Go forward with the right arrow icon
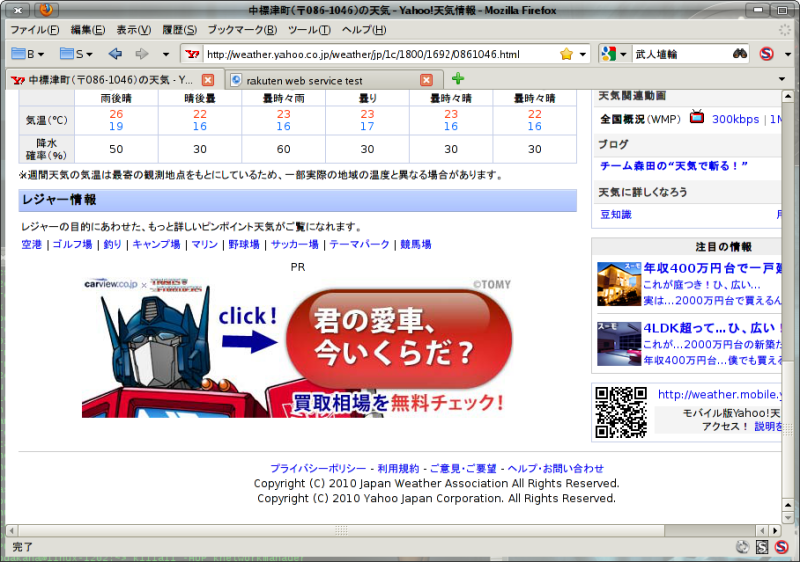The height and width of the screenshot is (562, 800). 141,54
